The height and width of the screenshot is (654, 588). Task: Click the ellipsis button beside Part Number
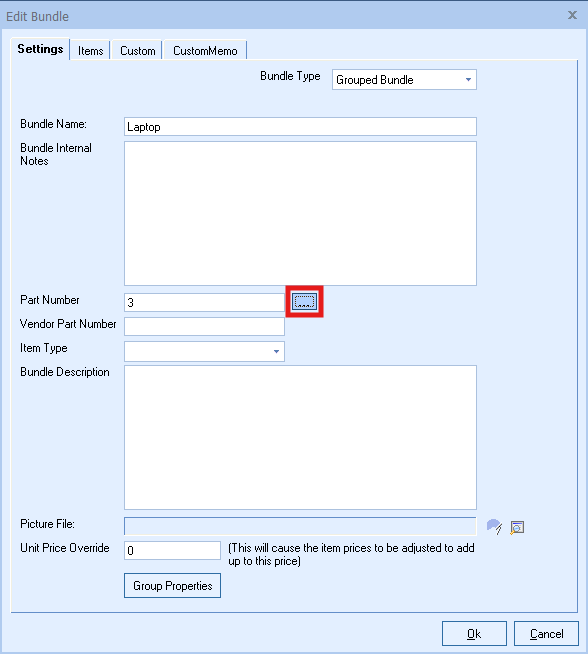coord(304,302)
